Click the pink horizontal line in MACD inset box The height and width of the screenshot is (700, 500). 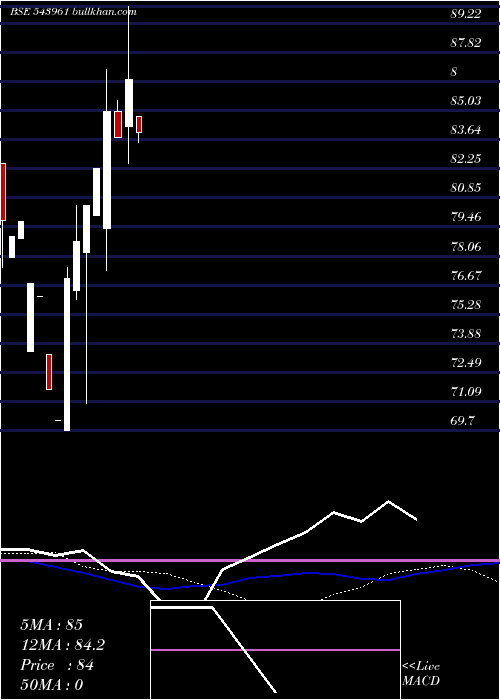coord(275,650)
